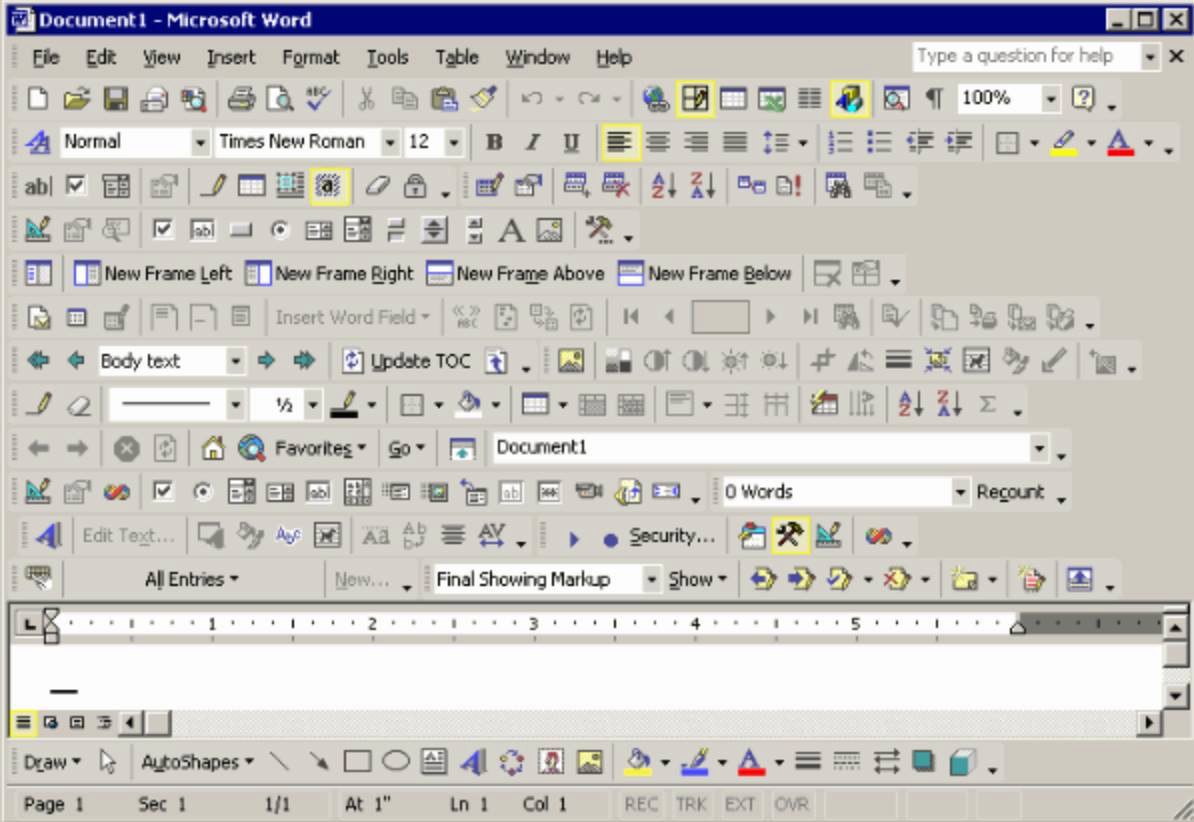Open the Final Showing Markup dropdown
1194x822 pixels.
click(651, 579)
